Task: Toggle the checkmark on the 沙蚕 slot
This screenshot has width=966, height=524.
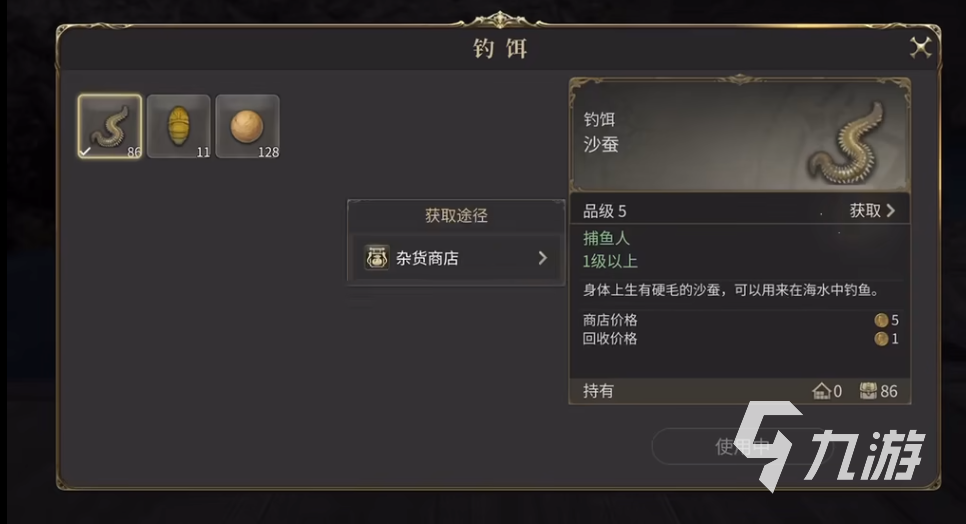Action: (x=85, y=151)
